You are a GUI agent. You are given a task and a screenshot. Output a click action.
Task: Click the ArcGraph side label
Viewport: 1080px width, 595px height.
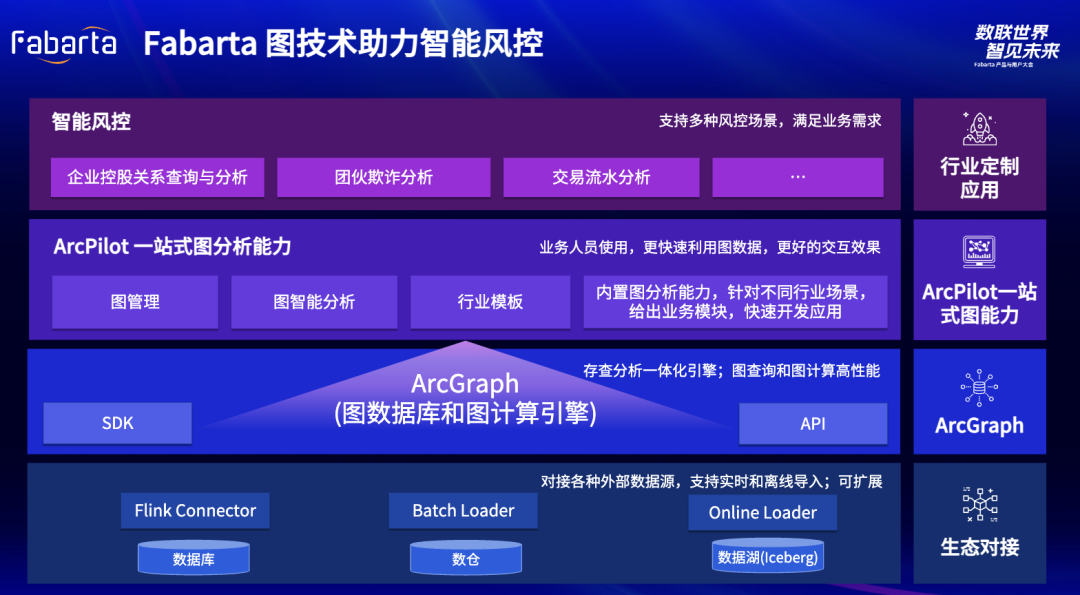click(x=979, y=426)
